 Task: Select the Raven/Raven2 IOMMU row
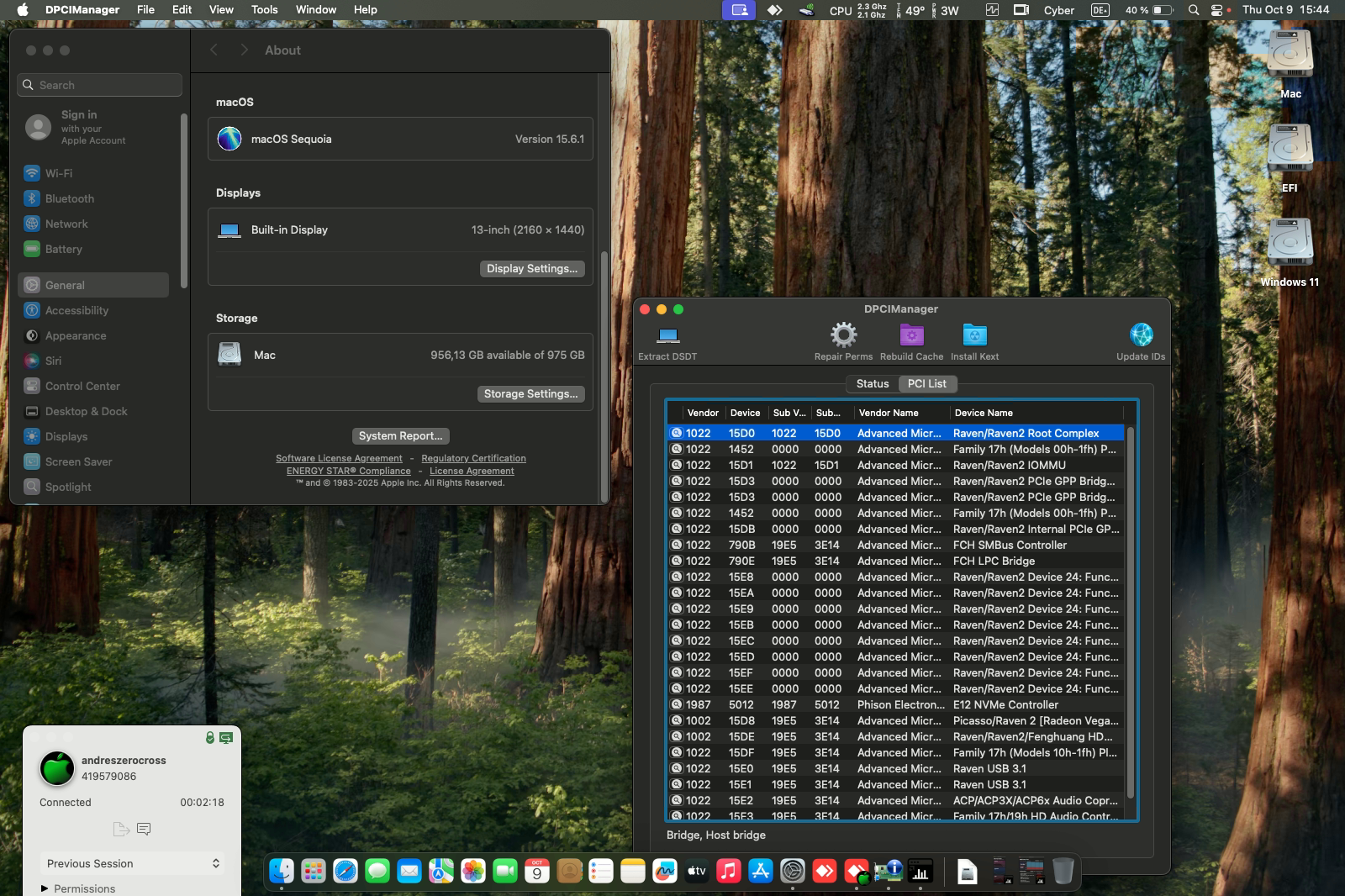click(x=896, y=465)
